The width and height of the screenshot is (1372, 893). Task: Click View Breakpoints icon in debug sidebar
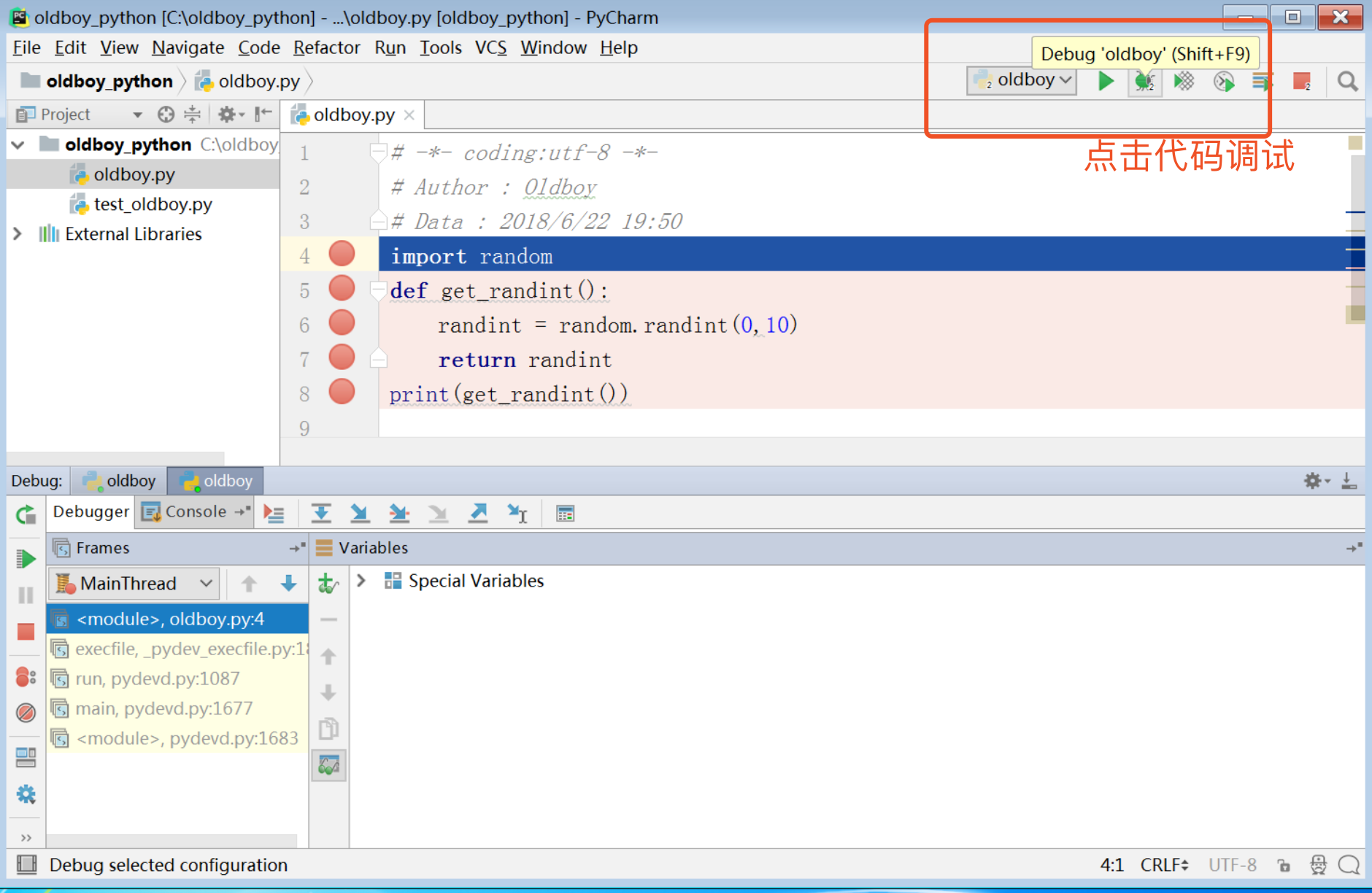click(x=26, y=677)
